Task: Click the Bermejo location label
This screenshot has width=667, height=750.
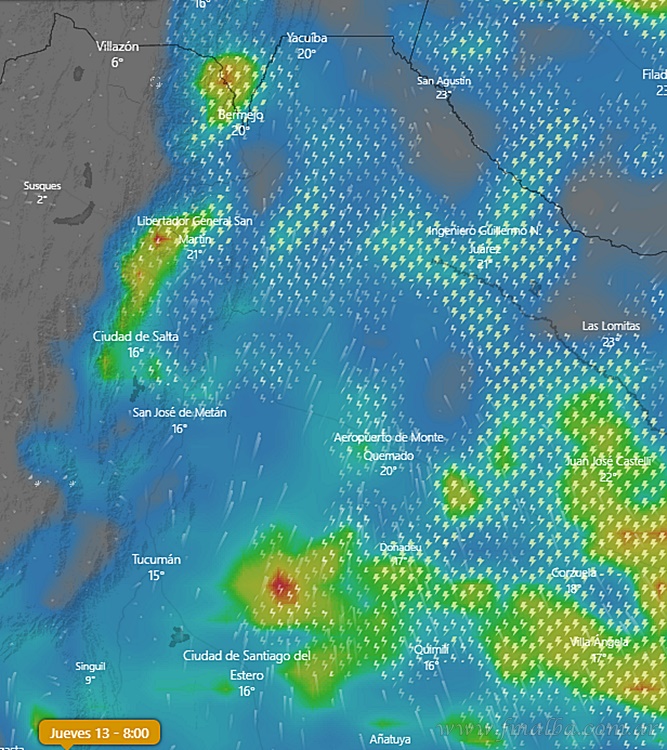Action: click(240, 116)
